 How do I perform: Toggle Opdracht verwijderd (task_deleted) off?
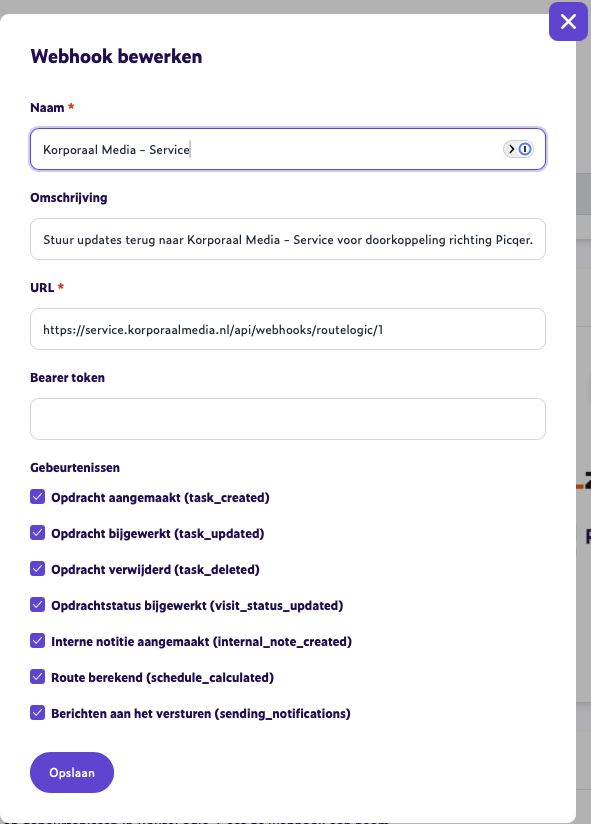click(38, 569)
